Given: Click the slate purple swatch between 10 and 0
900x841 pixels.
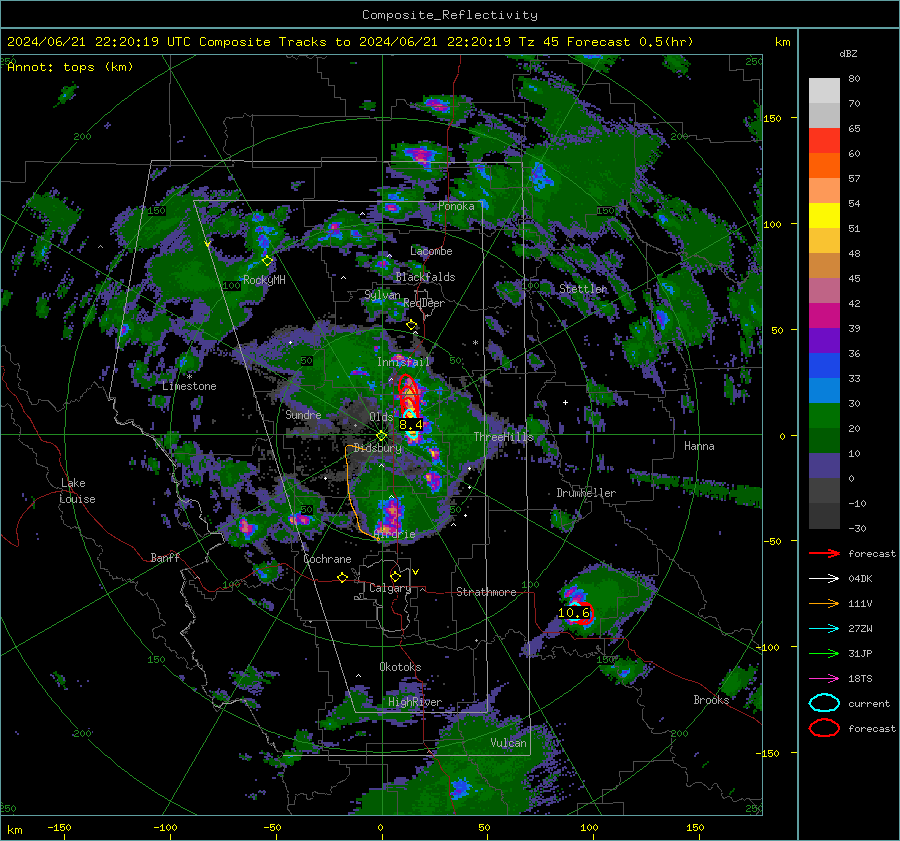Looking at the screenshot, I should (824, 466).
